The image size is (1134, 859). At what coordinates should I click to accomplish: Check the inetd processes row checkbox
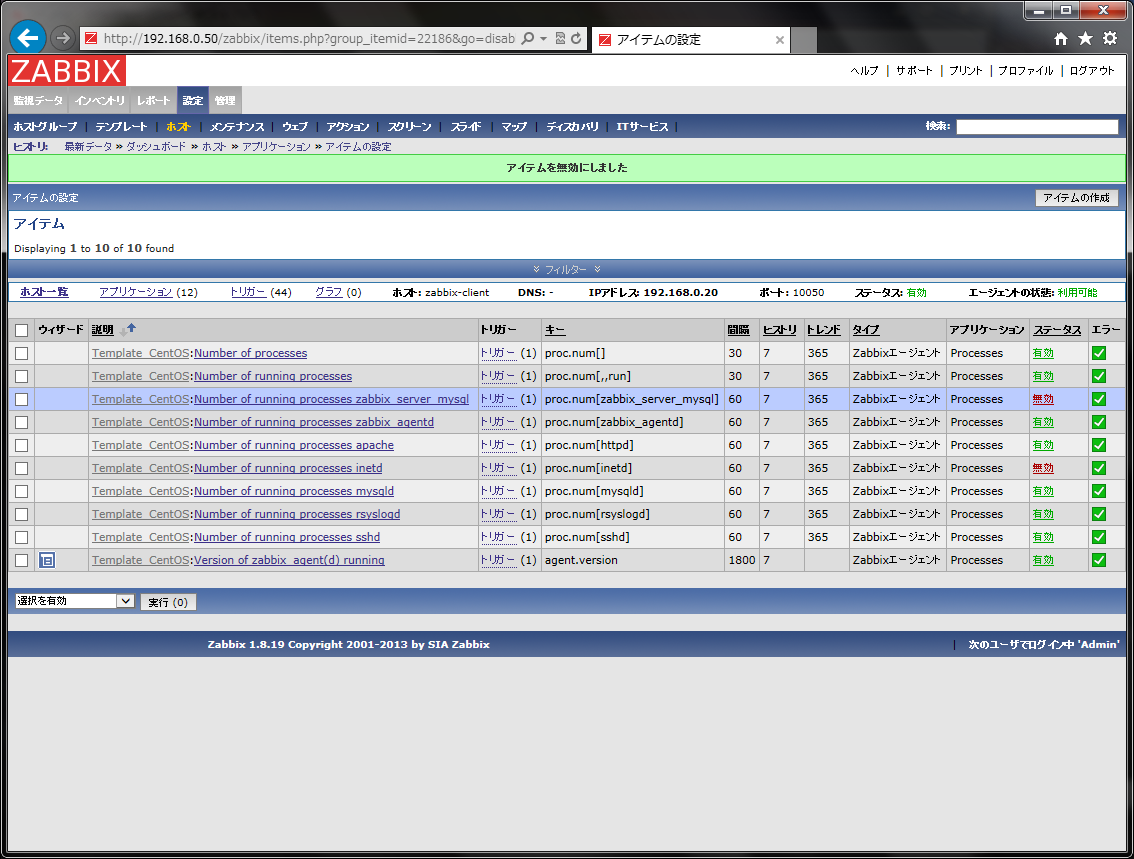point(22,469)
